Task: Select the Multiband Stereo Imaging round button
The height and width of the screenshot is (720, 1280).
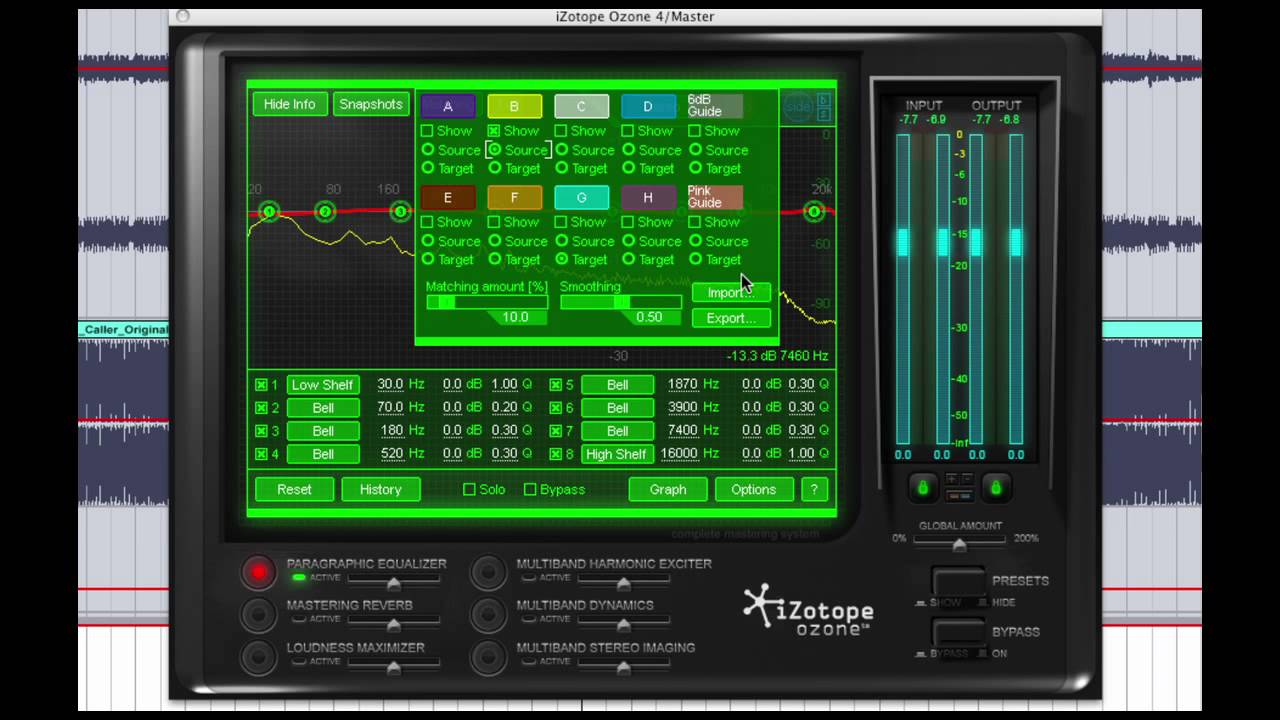Action: point(488,656)
